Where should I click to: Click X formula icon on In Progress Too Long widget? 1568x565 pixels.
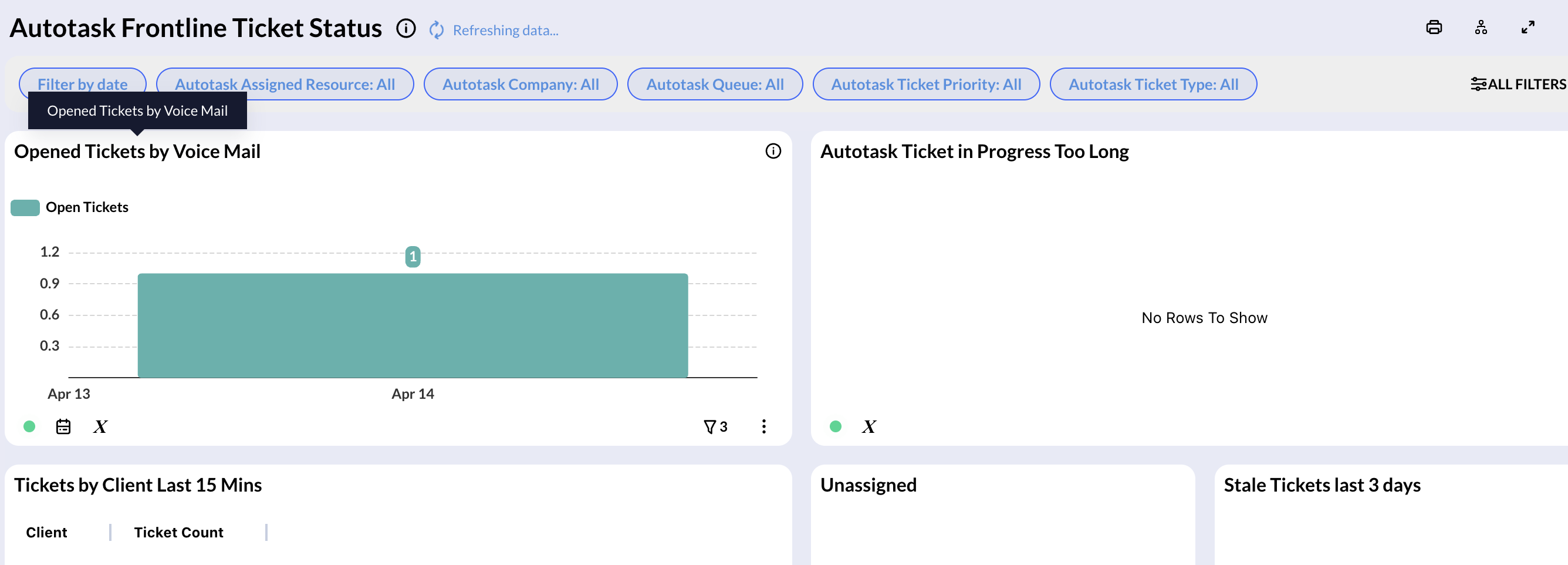869,426
